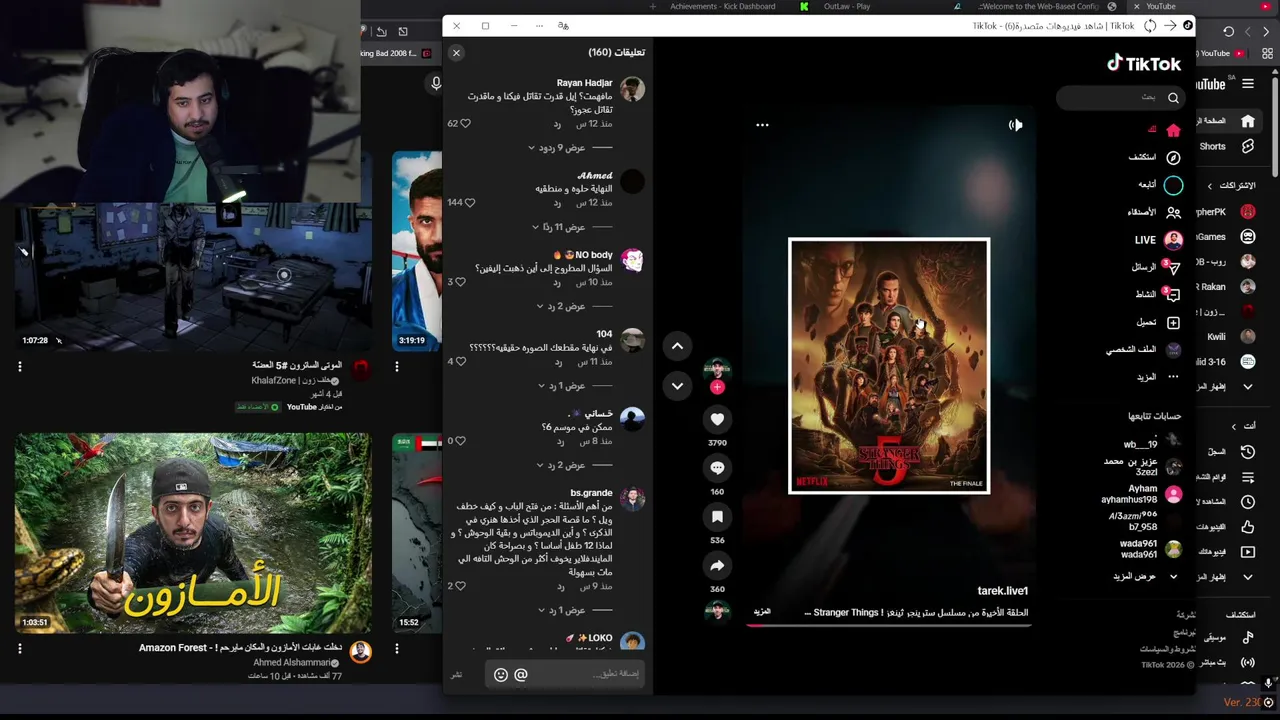
Task: Expand TikTok followed accounts with عرض المزيد
Action: coord(1145,577)
